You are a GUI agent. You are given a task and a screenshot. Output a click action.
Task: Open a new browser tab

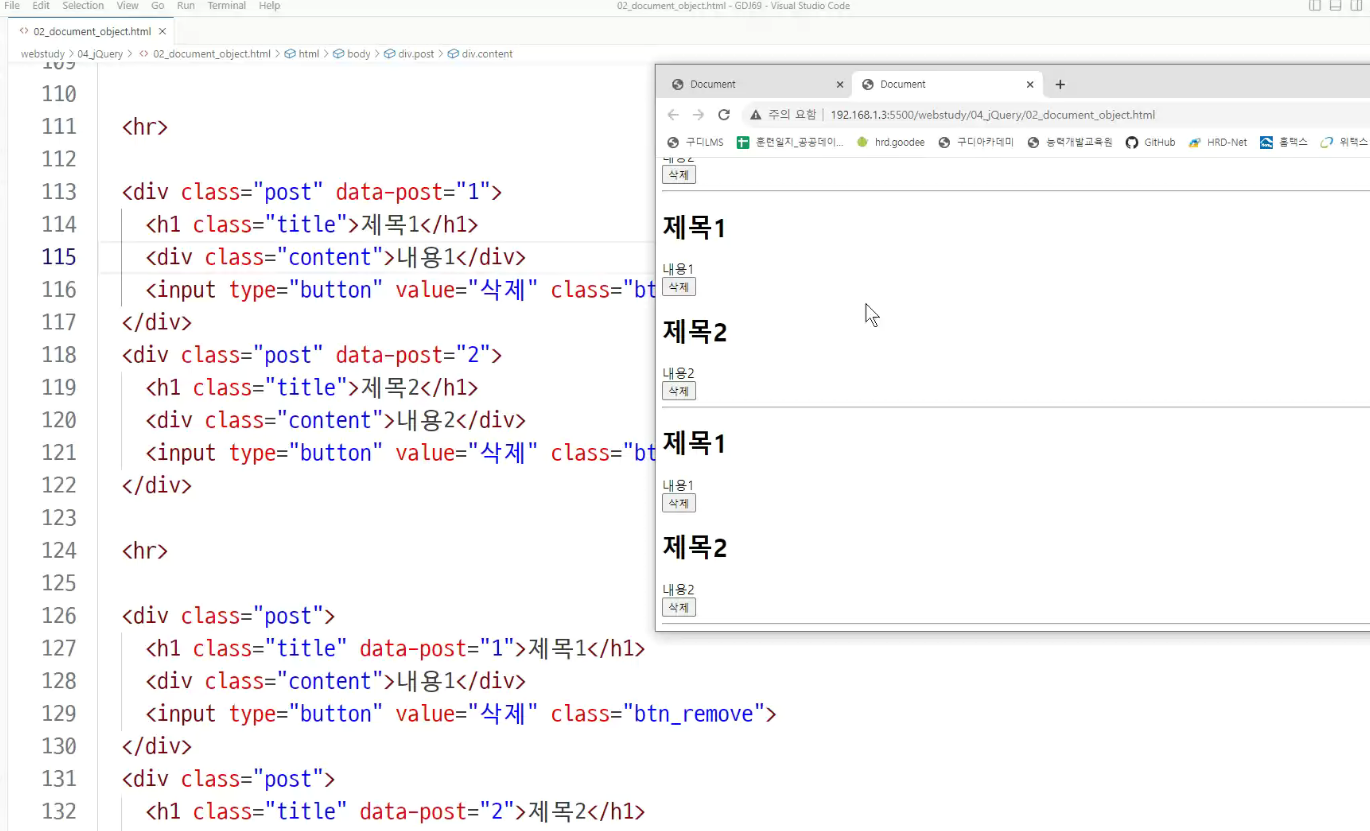tap(1060, 85)
